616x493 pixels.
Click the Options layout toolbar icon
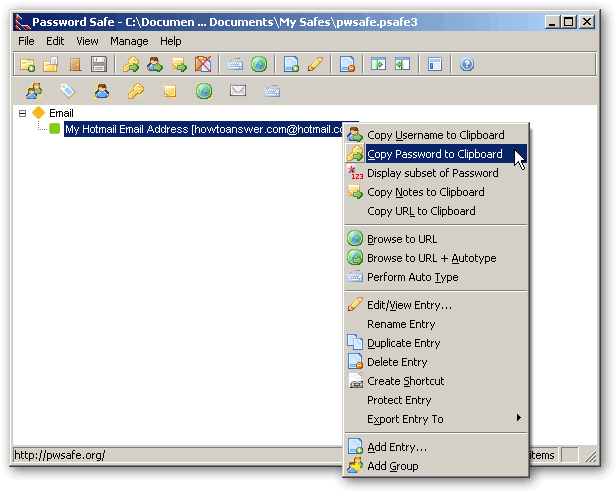click(435, 64)
